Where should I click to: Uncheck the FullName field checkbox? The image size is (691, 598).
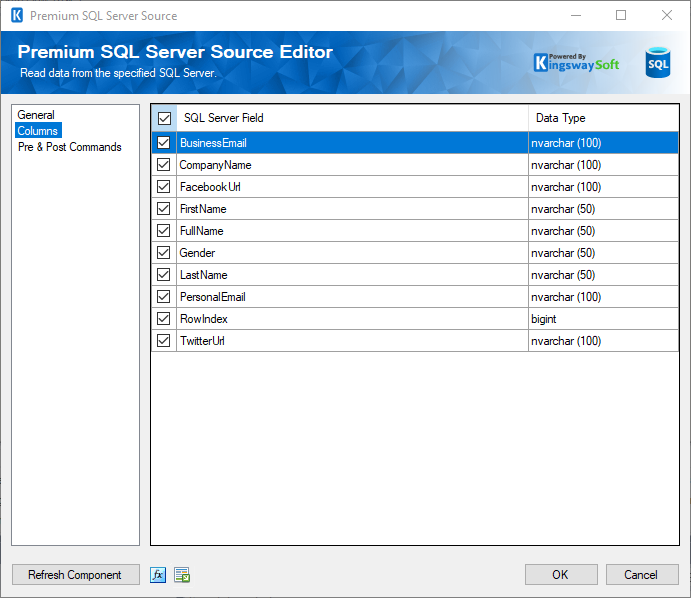point(163,230)
